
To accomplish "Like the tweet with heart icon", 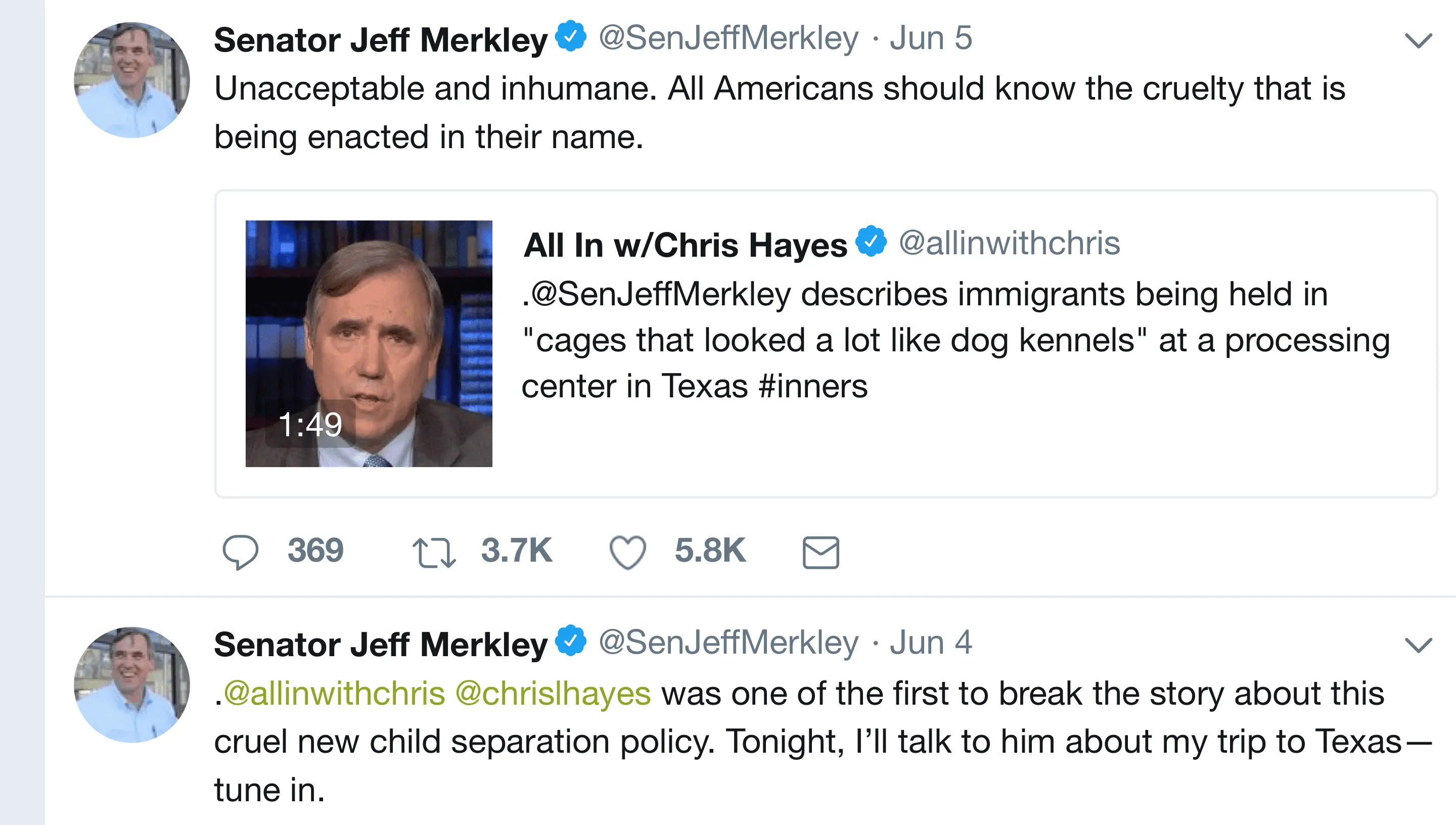I will (627, 552).
